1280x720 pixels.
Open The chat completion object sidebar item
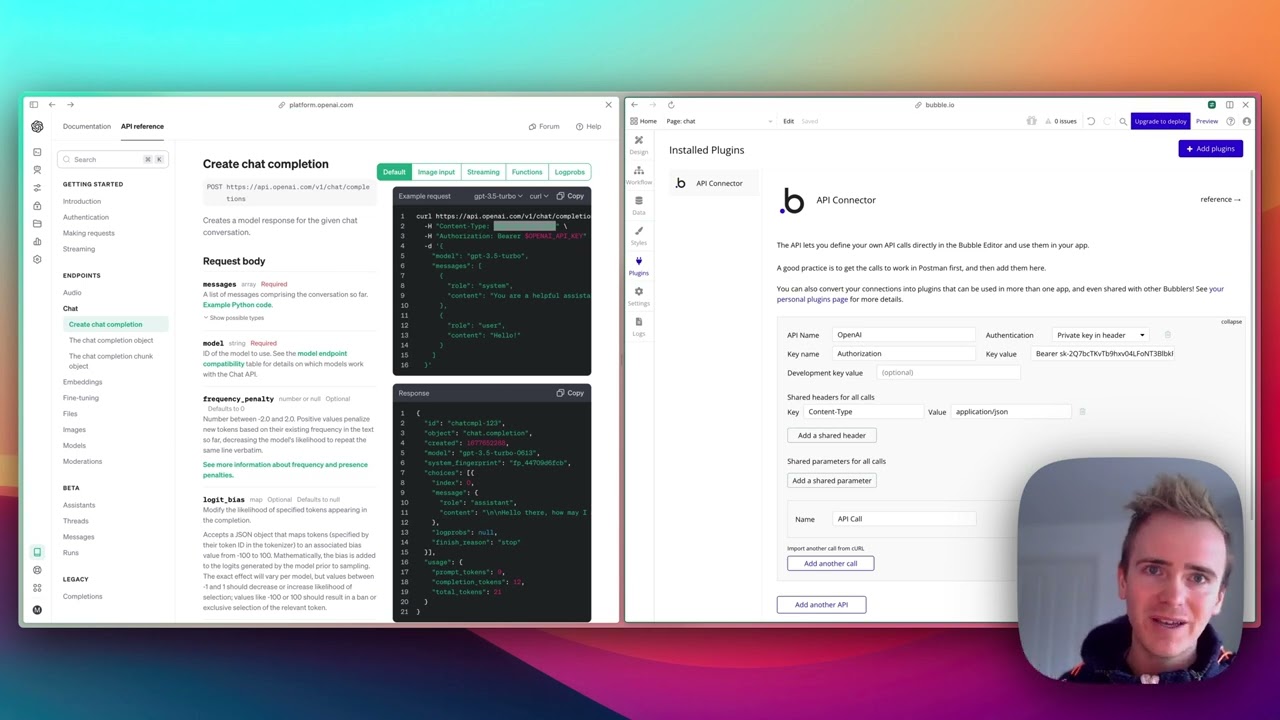click(111, 340)
